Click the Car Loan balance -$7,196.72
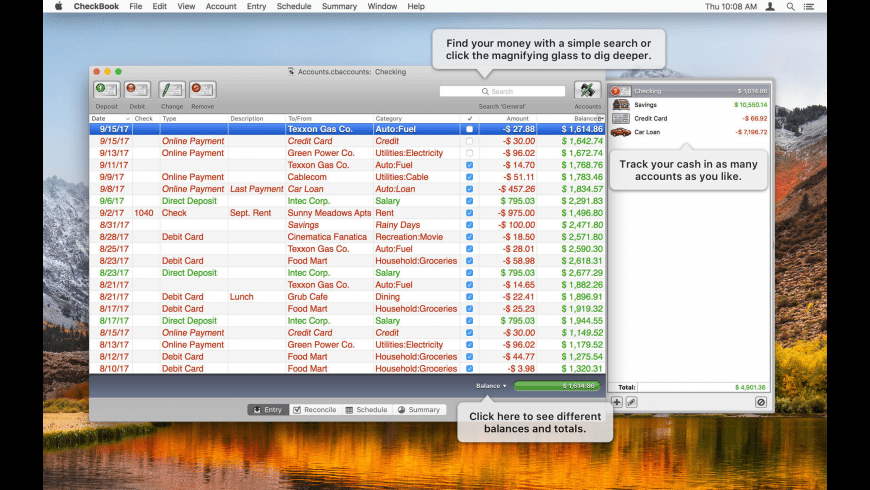 pyautogui.click(x=751, y=132)
